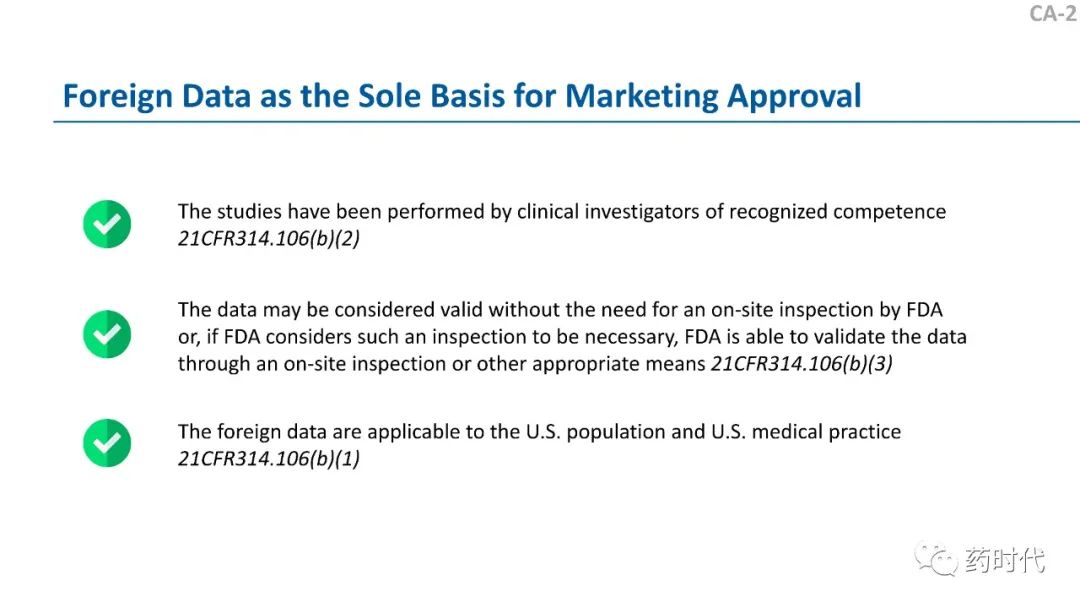This screenshot has width=1080, height=608.
Task: Click the WeChat logo watermark icon
Action: (x=935, y=559)
